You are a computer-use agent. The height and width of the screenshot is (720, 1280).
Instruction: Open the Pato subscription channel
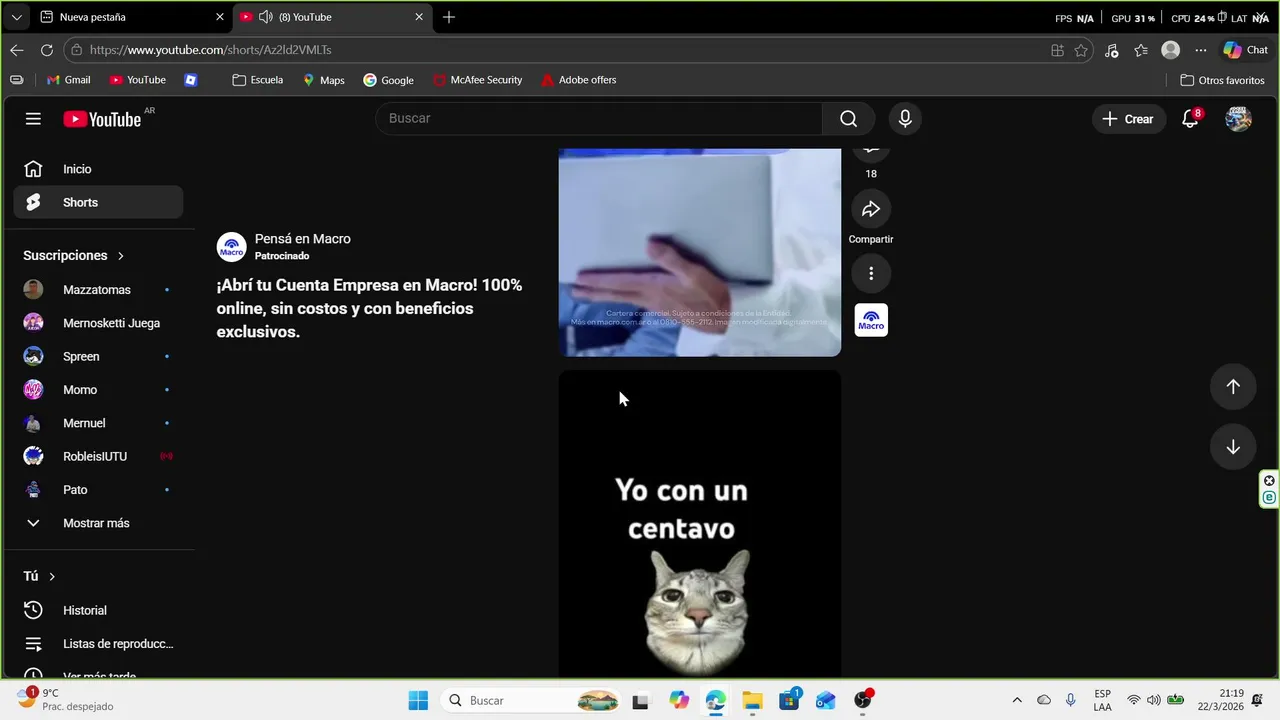pyautogui.click(x=98, y=490)
